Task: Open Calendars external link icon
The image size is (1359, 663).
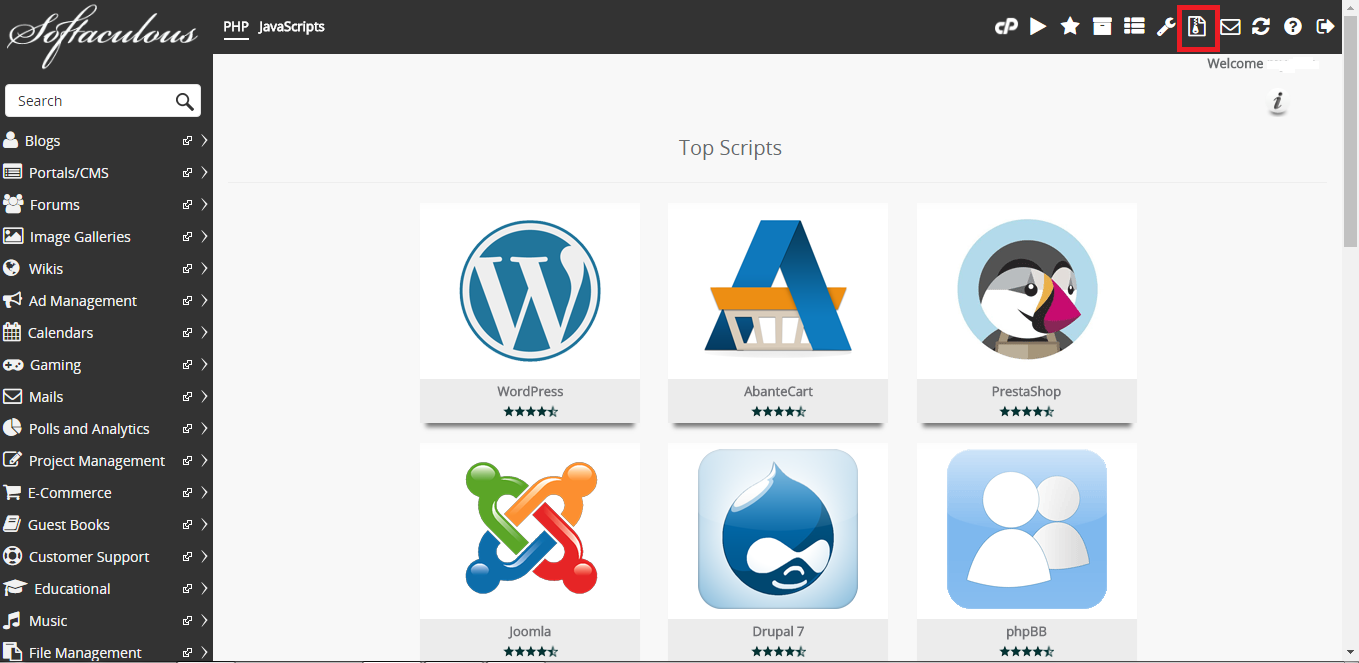Action: tap(187, 333)
